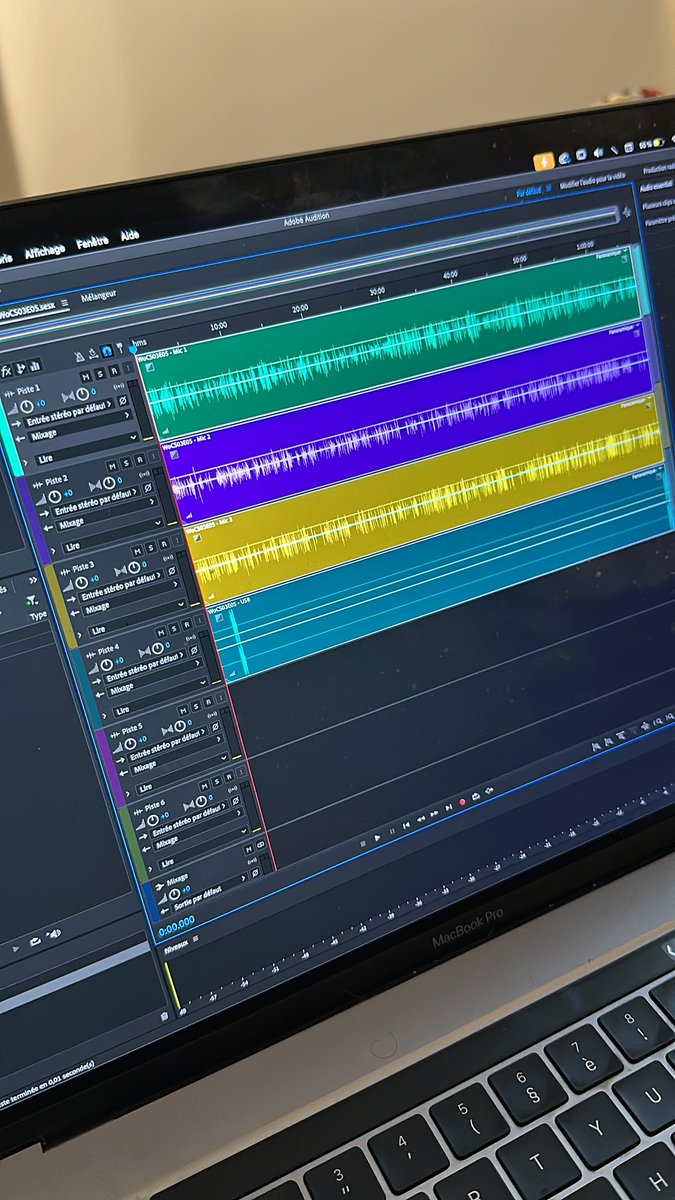This screenshot has height=1200, width=675.
Task: Mute Piste 2 with the M button
Action: tap(112, 466)
